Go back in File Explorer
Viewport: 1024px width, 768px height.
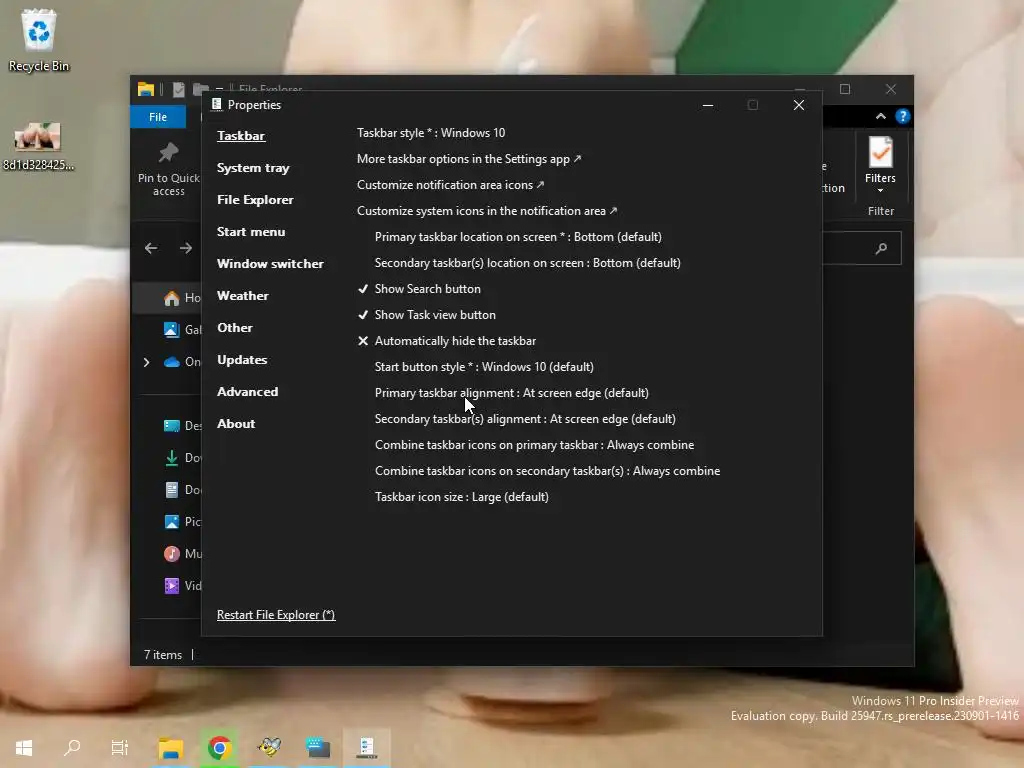tap(151, 248)
